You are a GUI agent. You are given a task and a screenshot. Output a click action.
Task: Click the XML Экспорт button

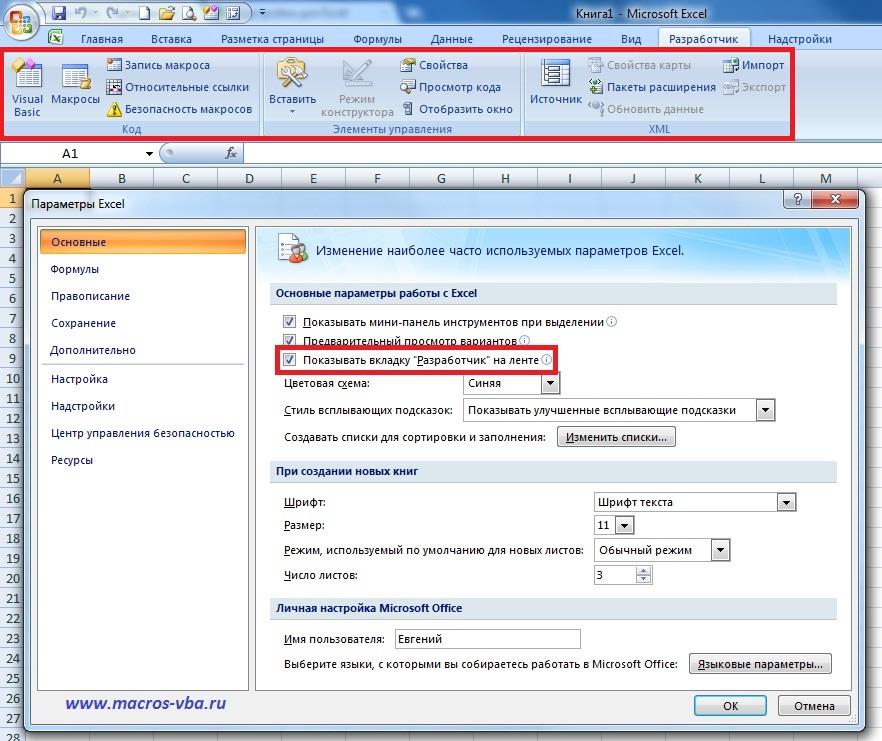coord(754,87)
